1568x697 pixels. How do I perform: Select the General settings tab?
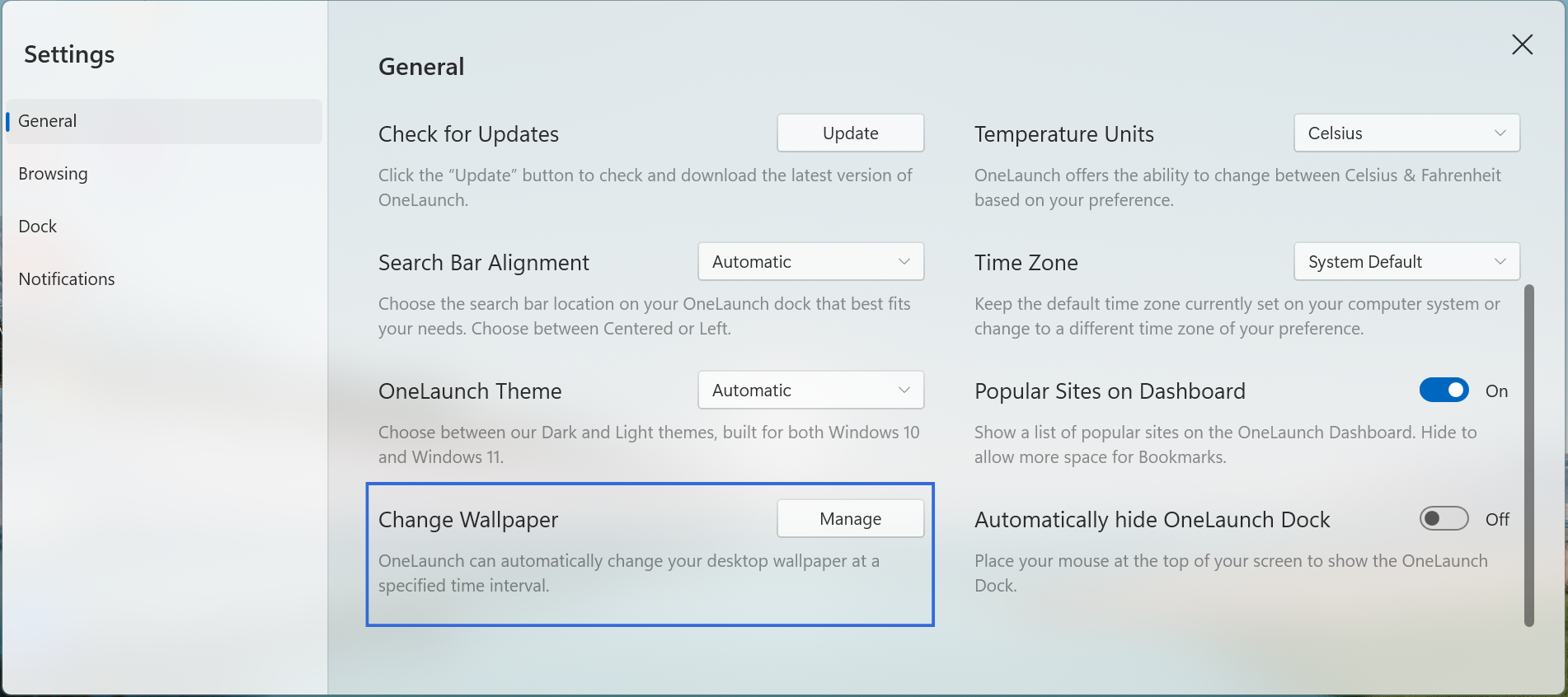47,120
